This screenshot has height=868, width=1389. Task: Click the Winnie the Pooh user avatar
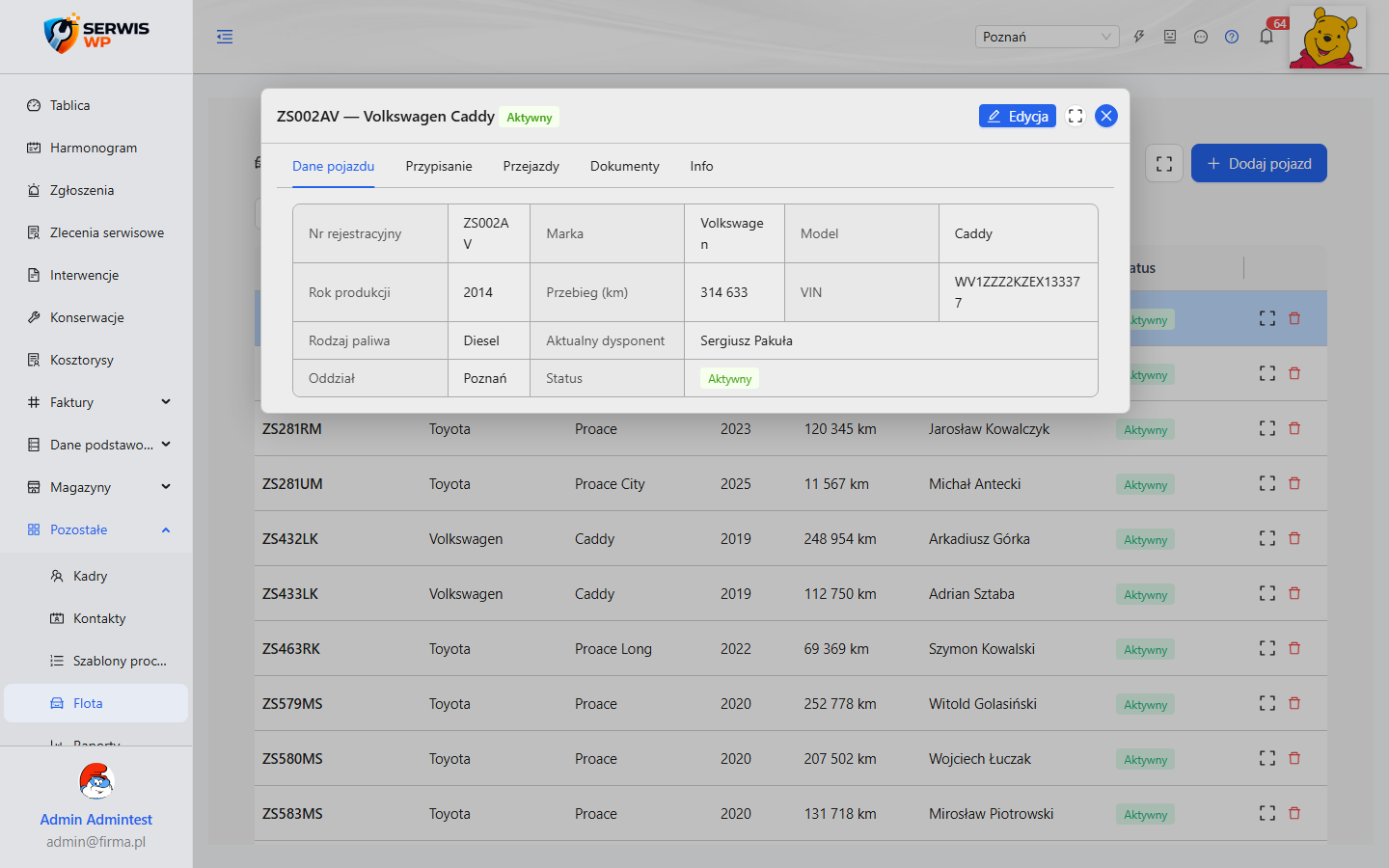tap(1327, 38)
